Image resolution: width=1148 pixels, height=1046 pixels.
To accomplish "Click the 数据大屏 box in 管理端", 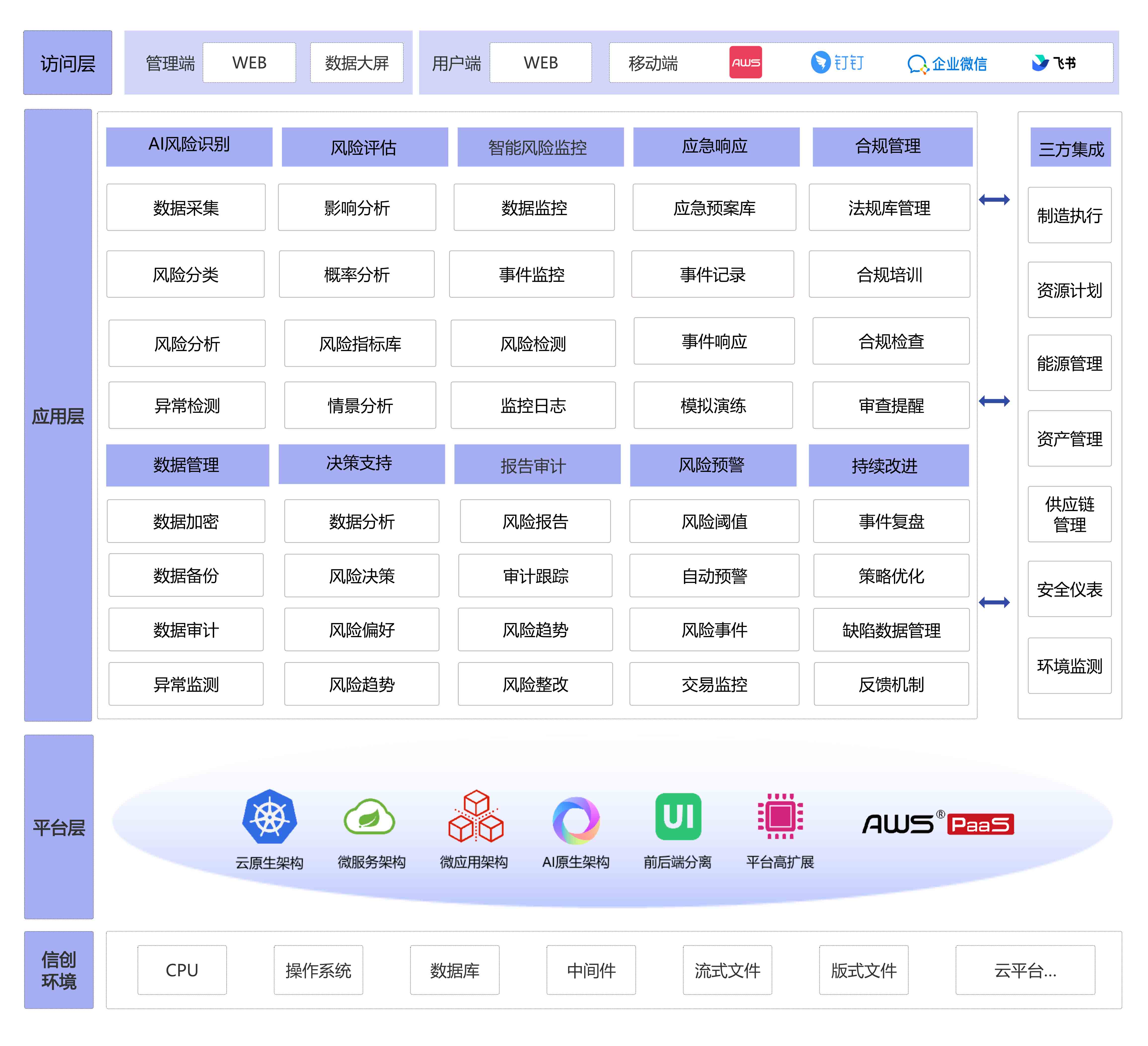I will coord(356,63).
